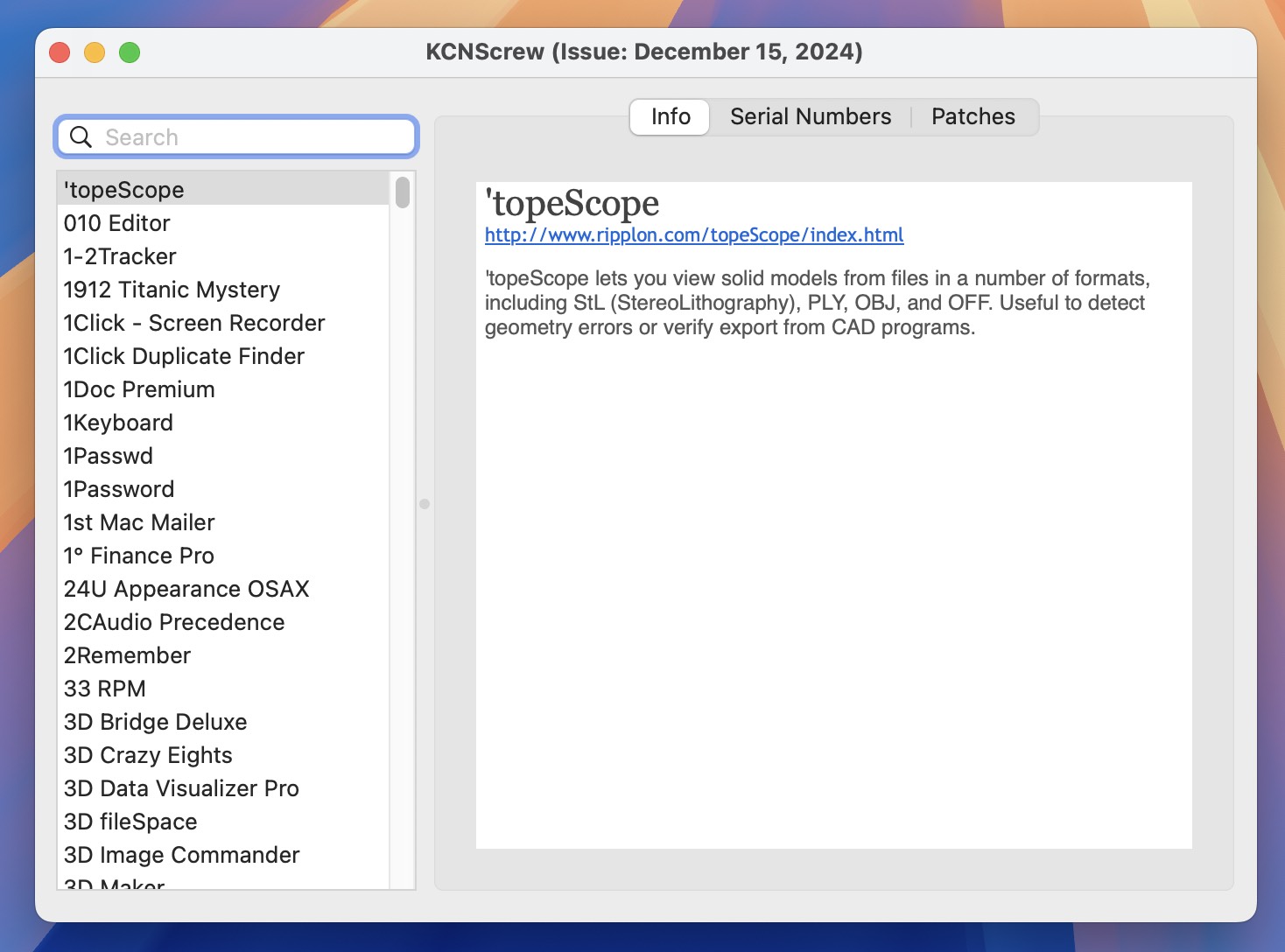Maximize the KCNScrew window
Screen dimensions: 1285x952
tap(130, 52)
